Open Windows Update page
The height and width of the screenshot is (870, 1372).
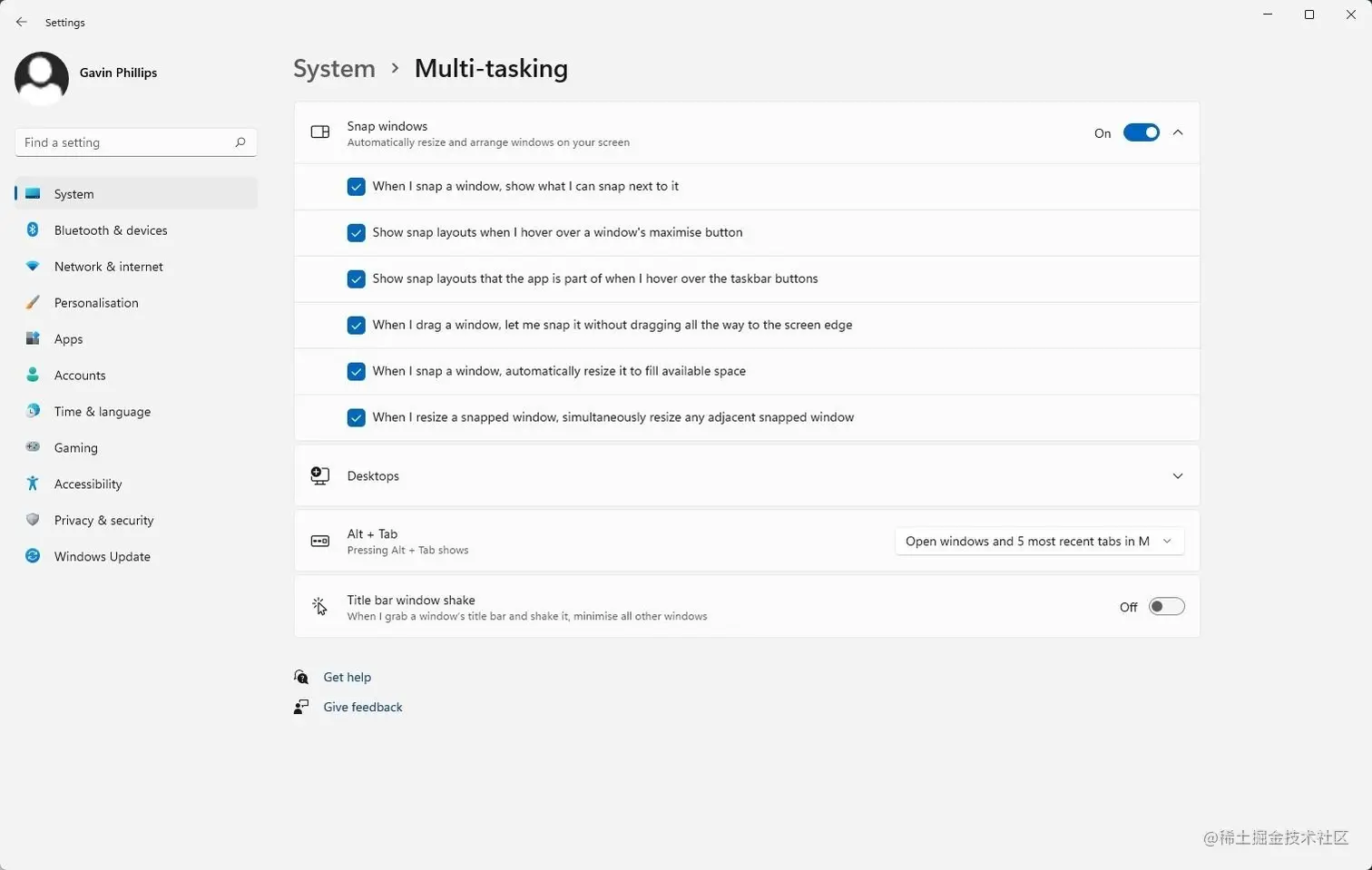coord(136,556)
